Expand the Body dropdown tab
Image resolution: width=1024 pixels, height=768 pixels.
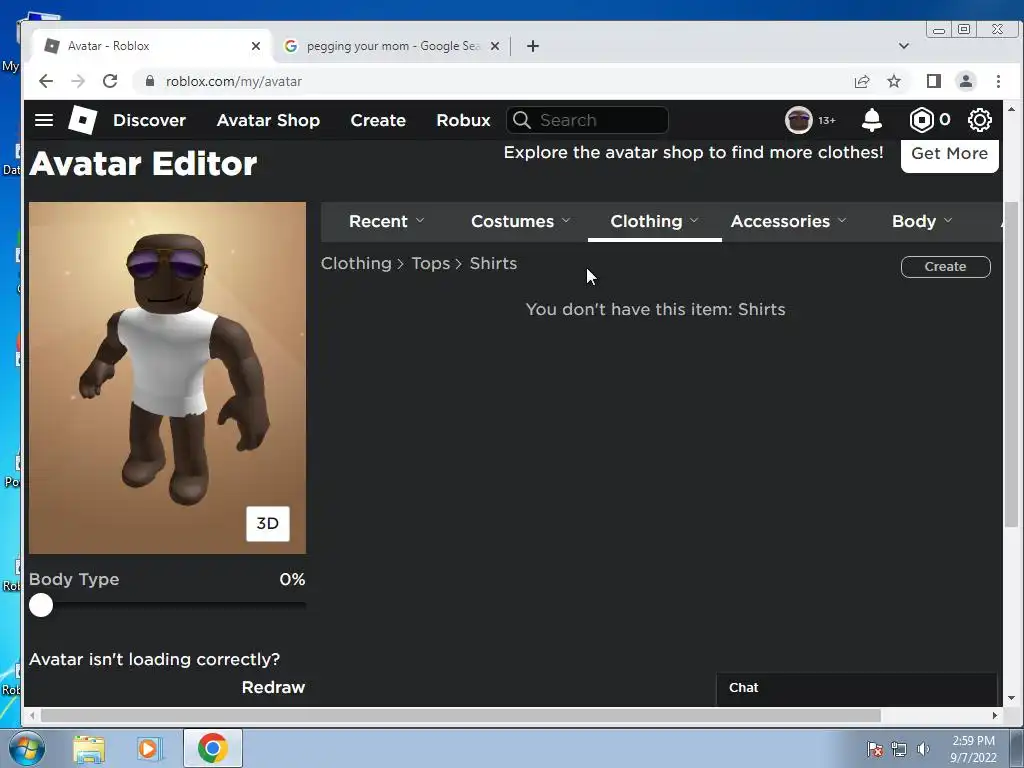(921, 221)
